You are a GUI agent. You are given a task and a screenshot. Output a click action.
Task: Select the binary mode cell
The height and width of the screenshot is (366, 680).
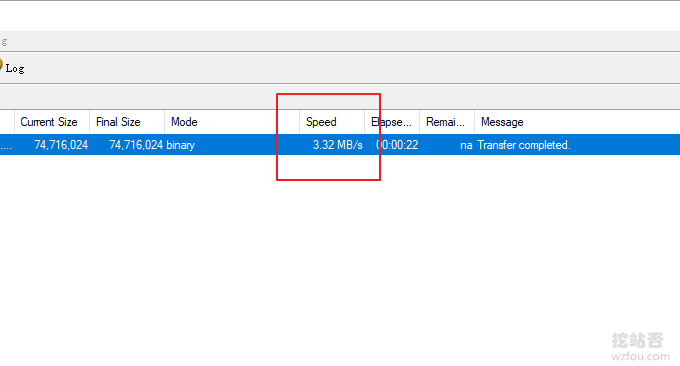click(x=180, y=145)
